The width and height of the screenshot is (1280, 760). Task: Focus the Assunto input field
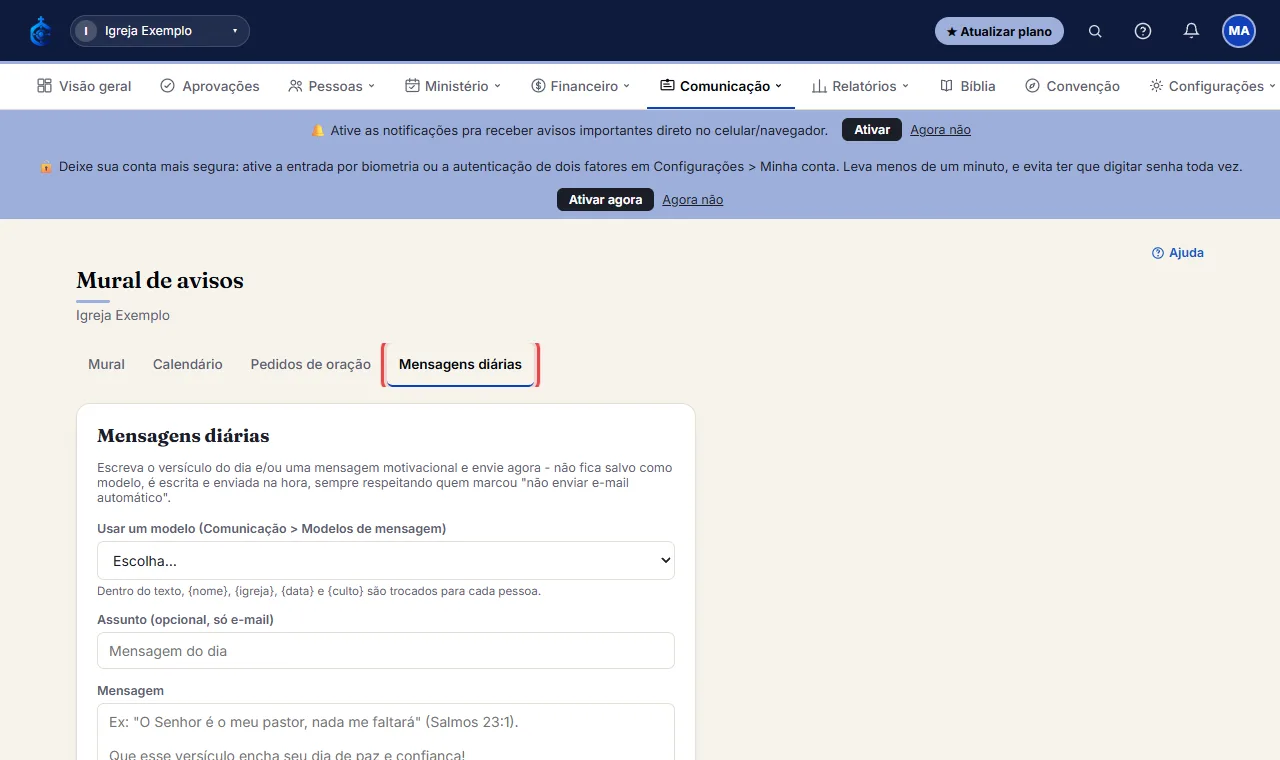click(386, 651)
